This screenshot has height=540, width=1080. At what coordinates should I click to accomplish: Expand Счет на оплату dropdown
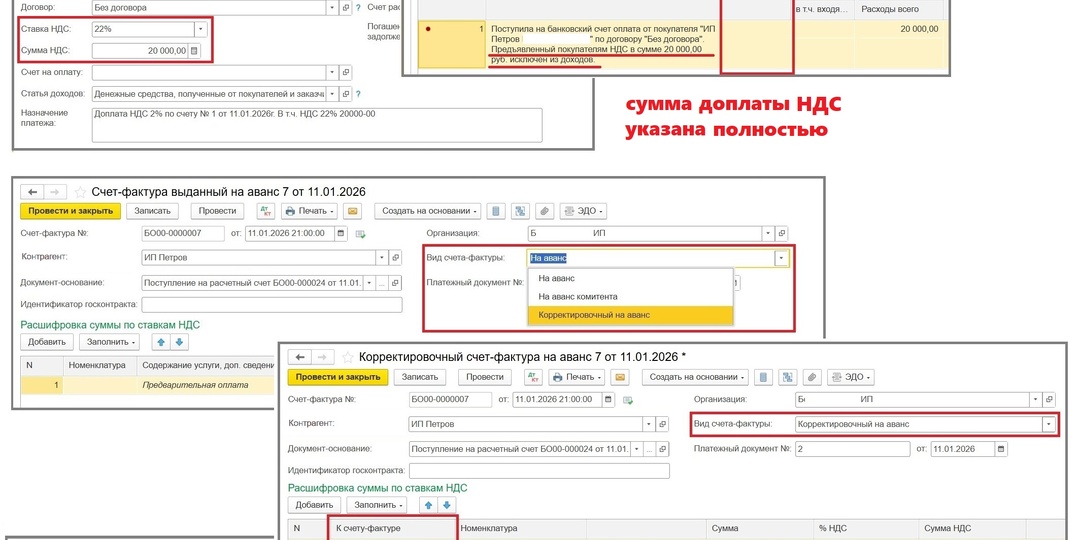[333, 72]
